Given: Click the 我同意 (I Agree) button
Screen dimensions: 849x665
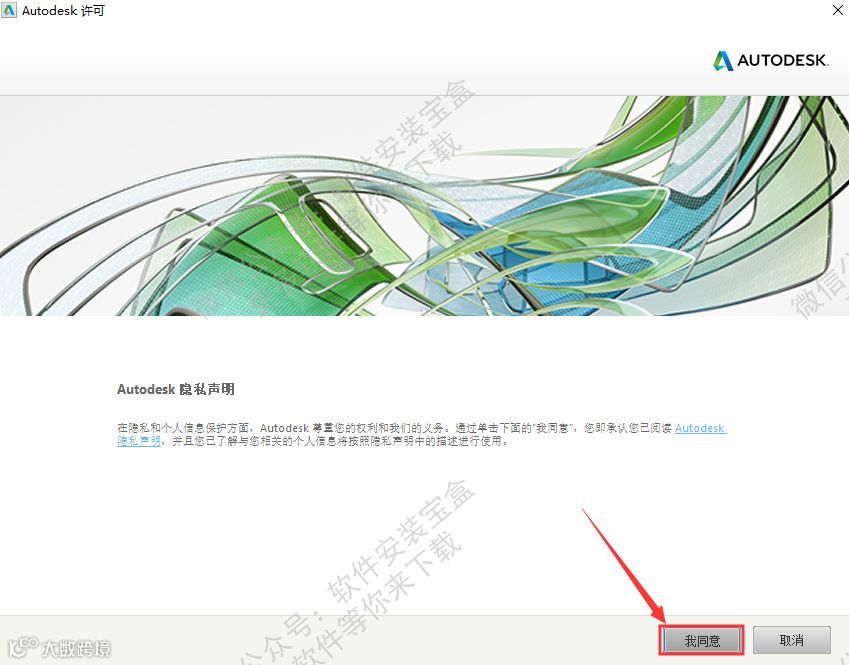Looking at the screenshot, I should click(x=702, y=641).
